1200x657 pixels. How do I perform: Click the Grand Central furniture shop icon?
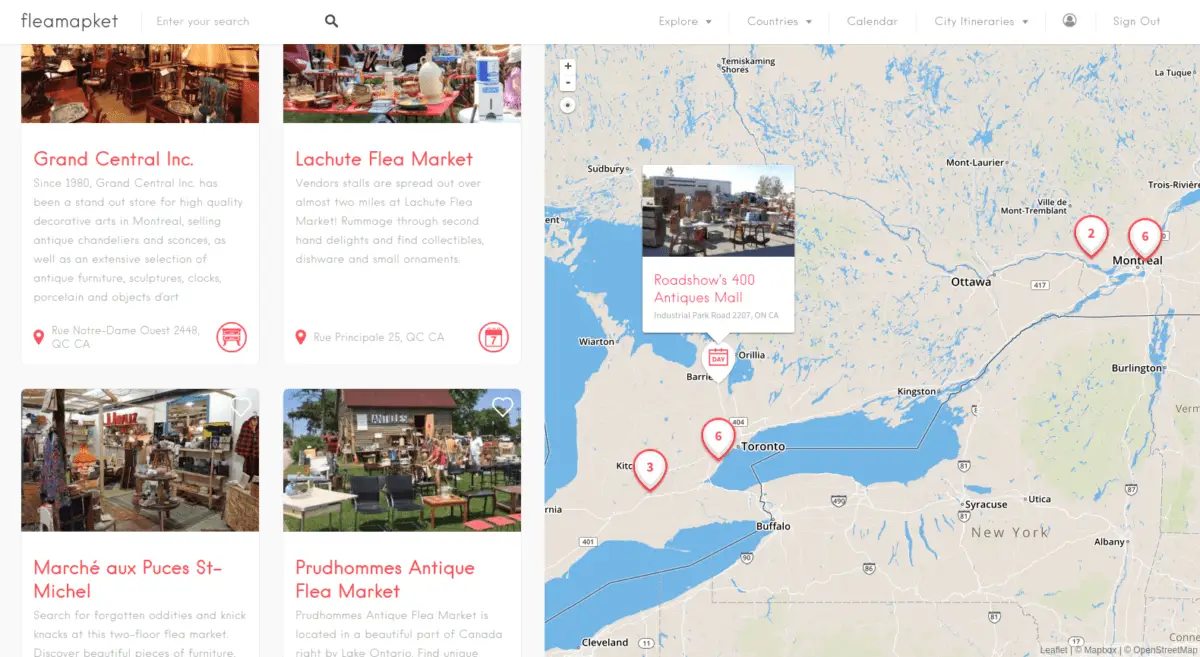231,337
